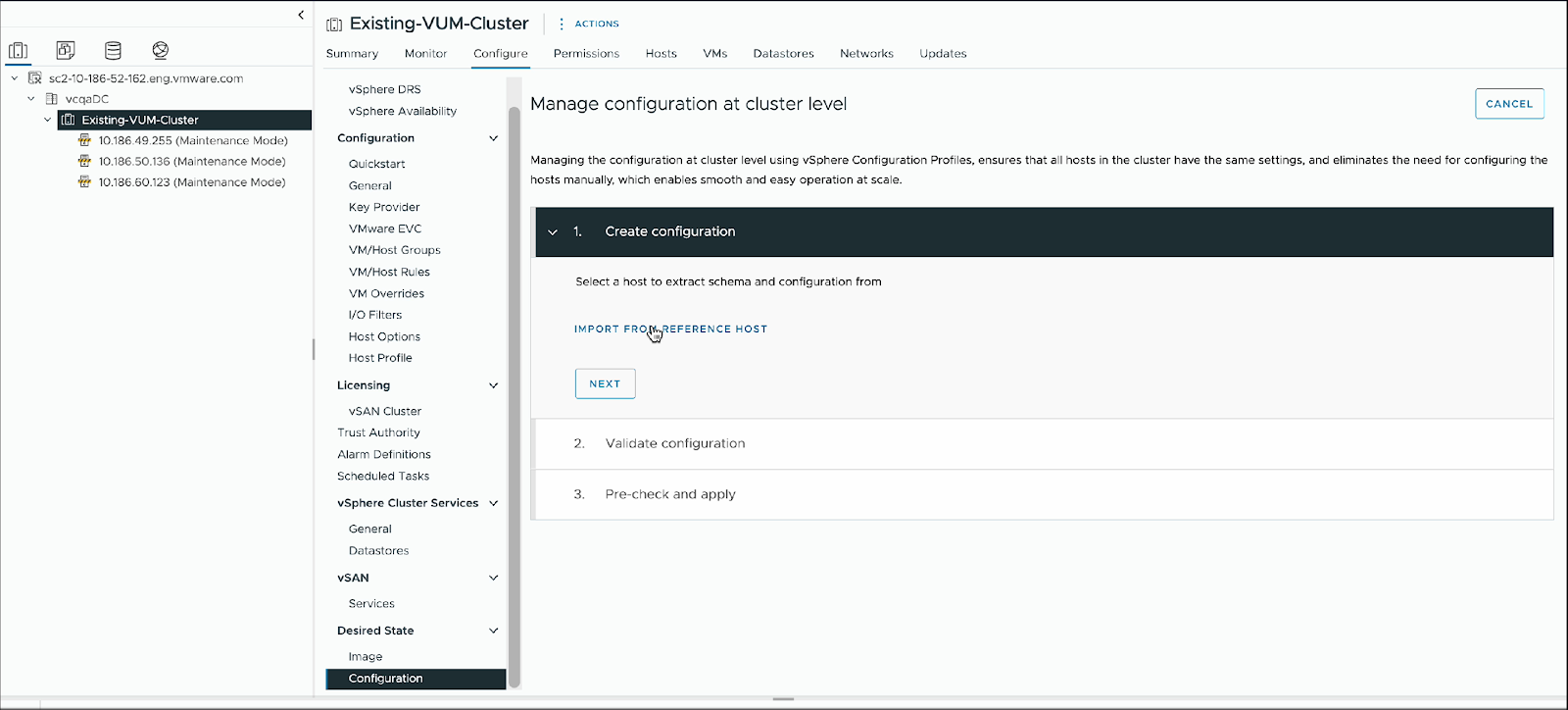Collapse the Existing-VUM-Cluster tree node

tap(47, 120)
